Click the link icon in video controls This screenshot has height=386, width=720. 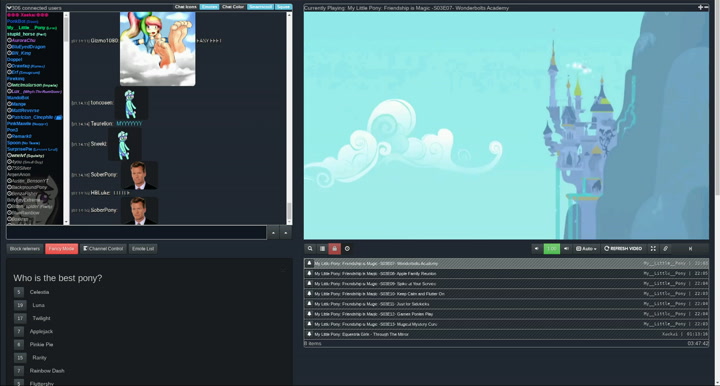[x=665, y=249]
